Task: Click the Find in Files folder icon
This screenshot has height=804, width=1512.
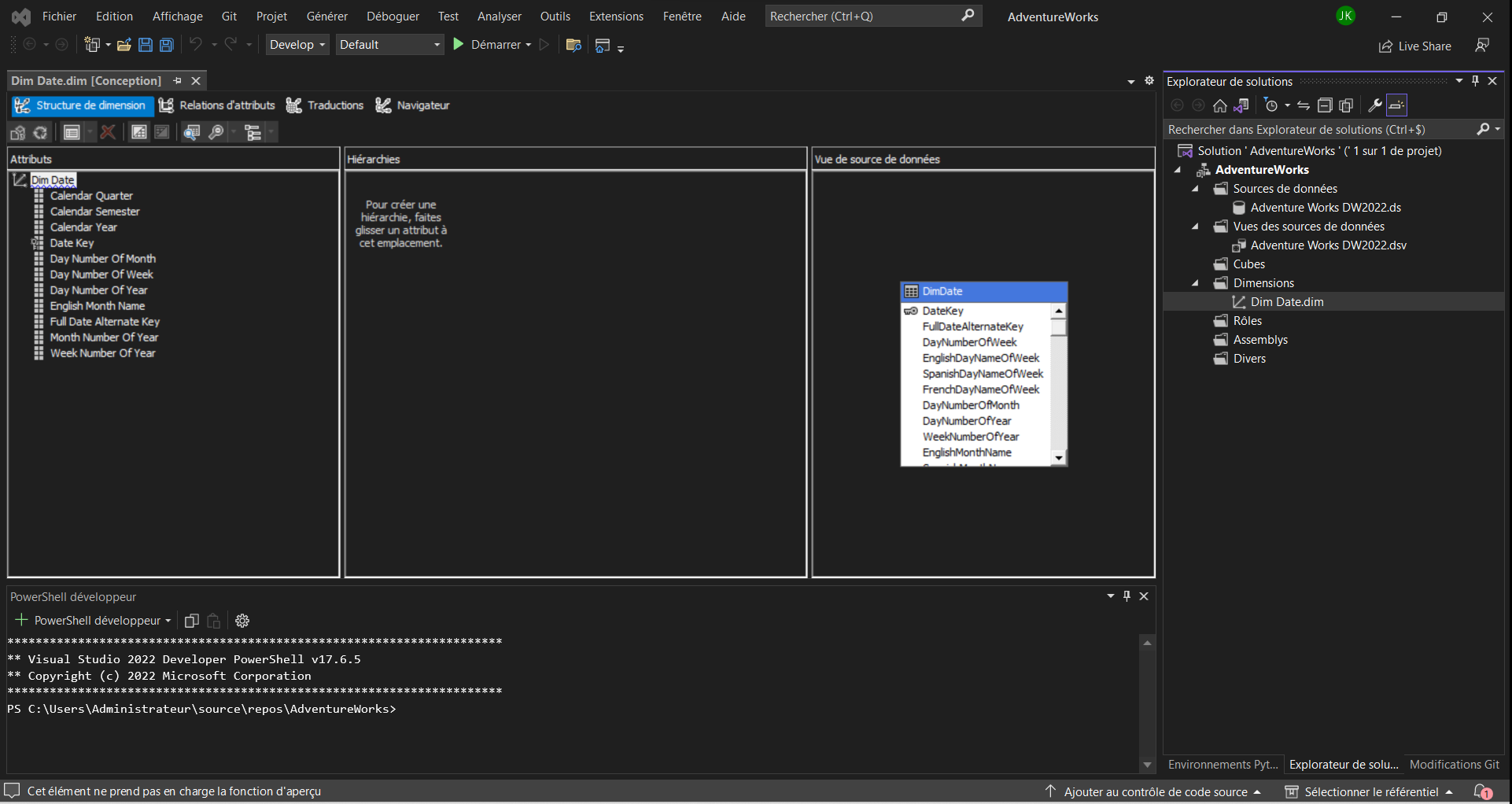Action: pos(573,45)
